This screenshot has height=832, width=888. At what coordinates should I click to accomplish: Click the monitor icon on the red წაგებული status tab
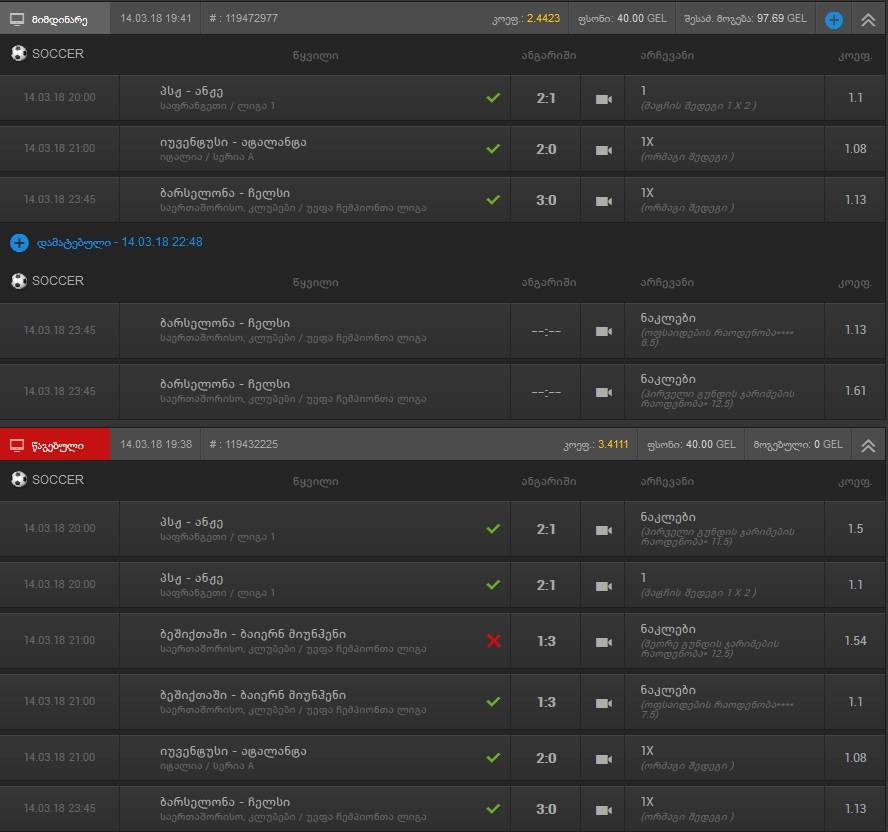point(17,445)
